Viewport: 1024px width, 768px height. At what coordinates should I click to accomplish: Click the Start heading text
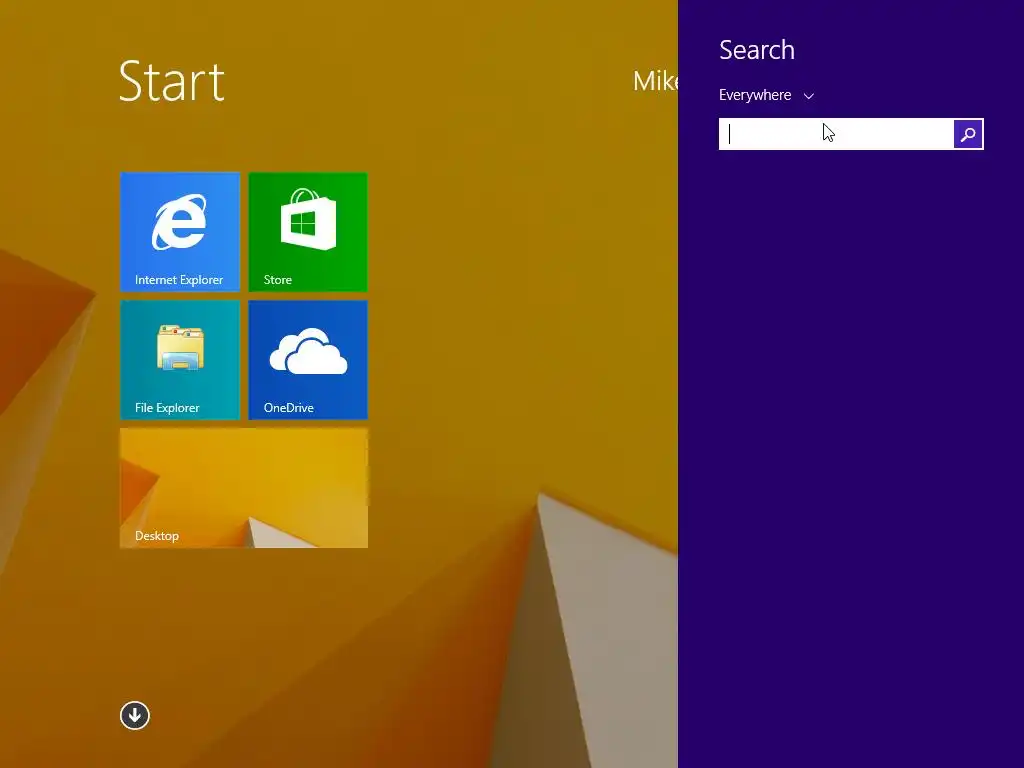(172, 82)
